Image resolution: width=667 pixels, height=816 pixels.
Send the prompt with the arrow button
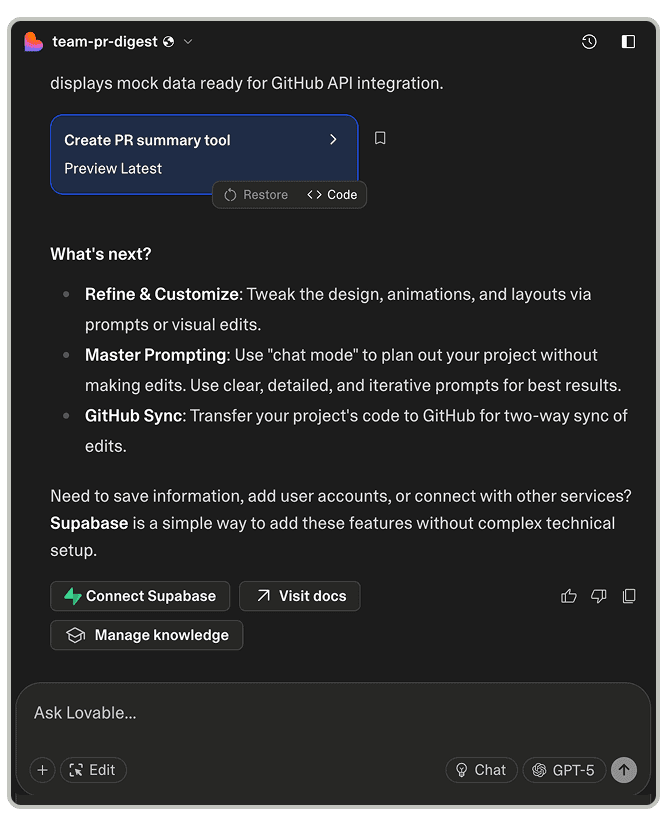coord(624,770)
